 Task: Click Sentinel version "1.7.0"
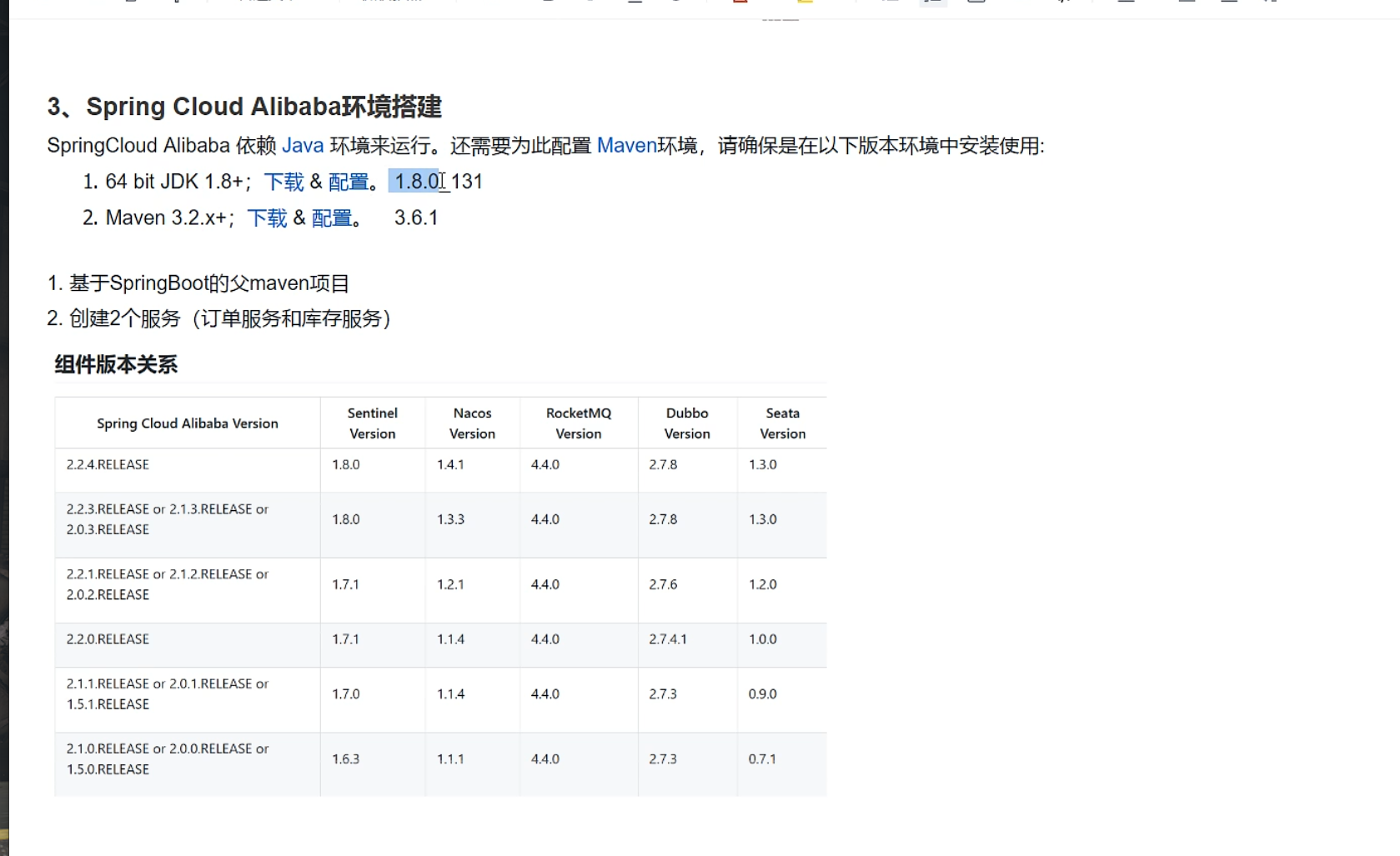[346, 694]
